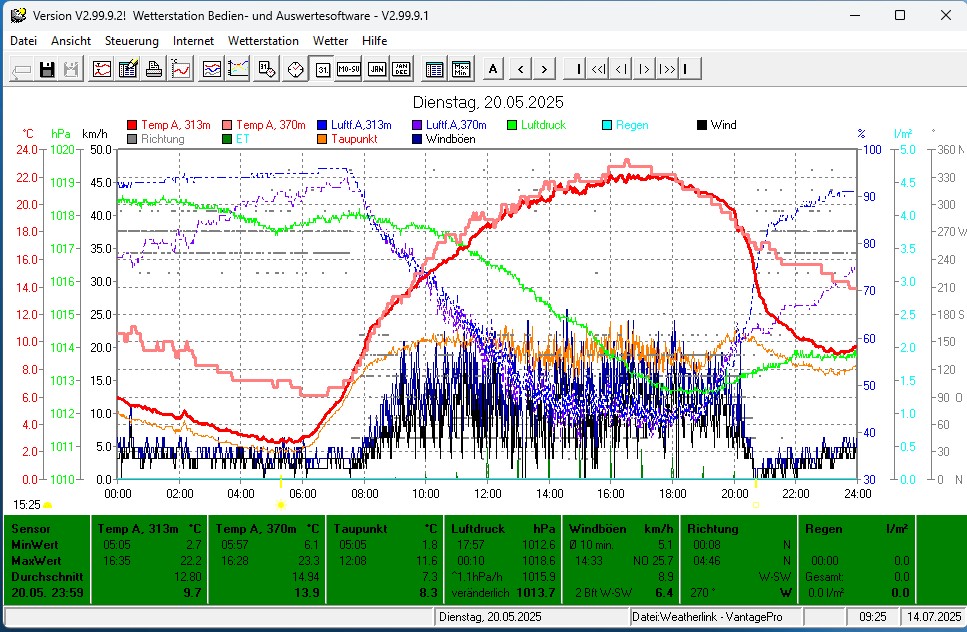The image size is (967, 632).
Task: Click the black Wind legend label
Action: (x=723, y=125)
